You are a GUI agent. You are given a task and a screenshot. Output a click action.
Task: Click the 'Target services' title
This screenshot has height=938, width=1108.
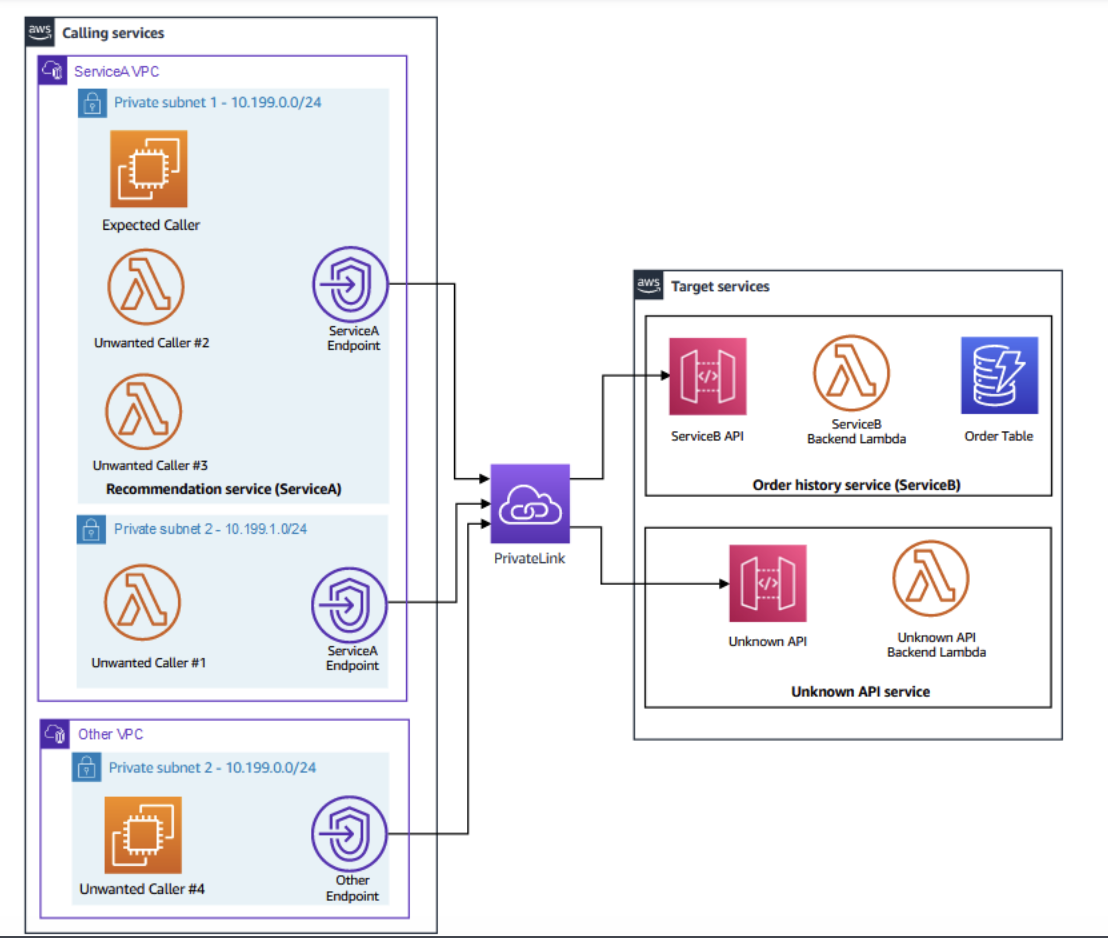point(720,286)
